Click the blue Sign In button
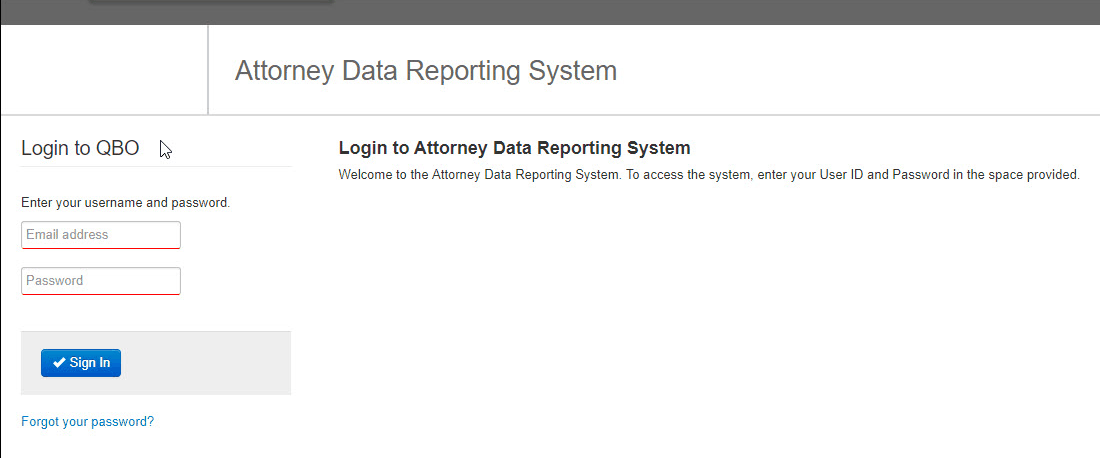1100x458 pixels. tap(81, 363)
